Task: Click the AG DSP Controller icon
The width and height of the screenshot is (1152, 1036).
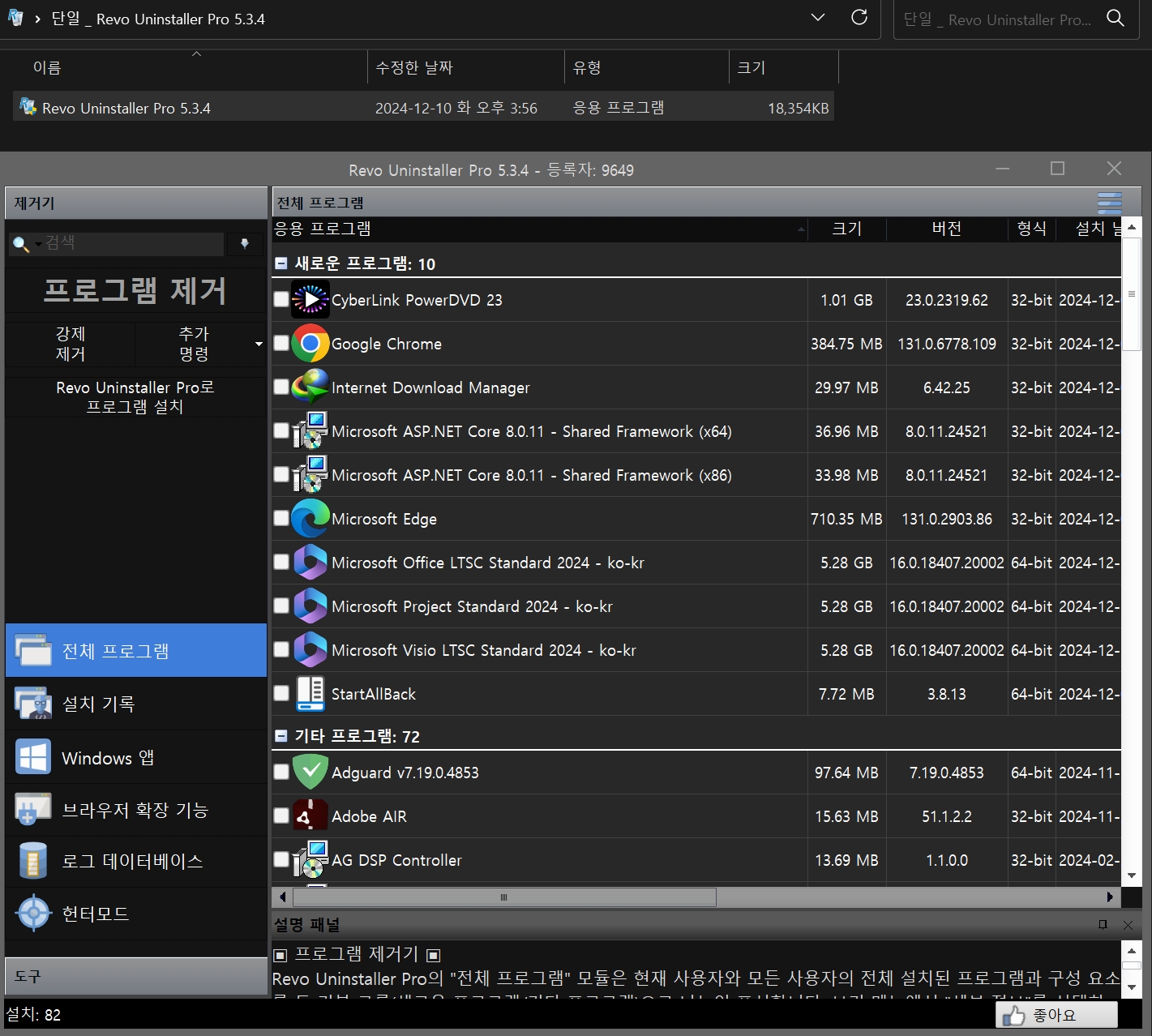Action: [x=310, y=860]
